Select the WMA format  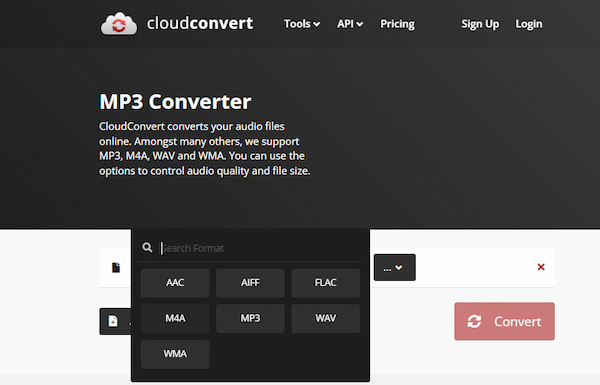tap(175, 354)
